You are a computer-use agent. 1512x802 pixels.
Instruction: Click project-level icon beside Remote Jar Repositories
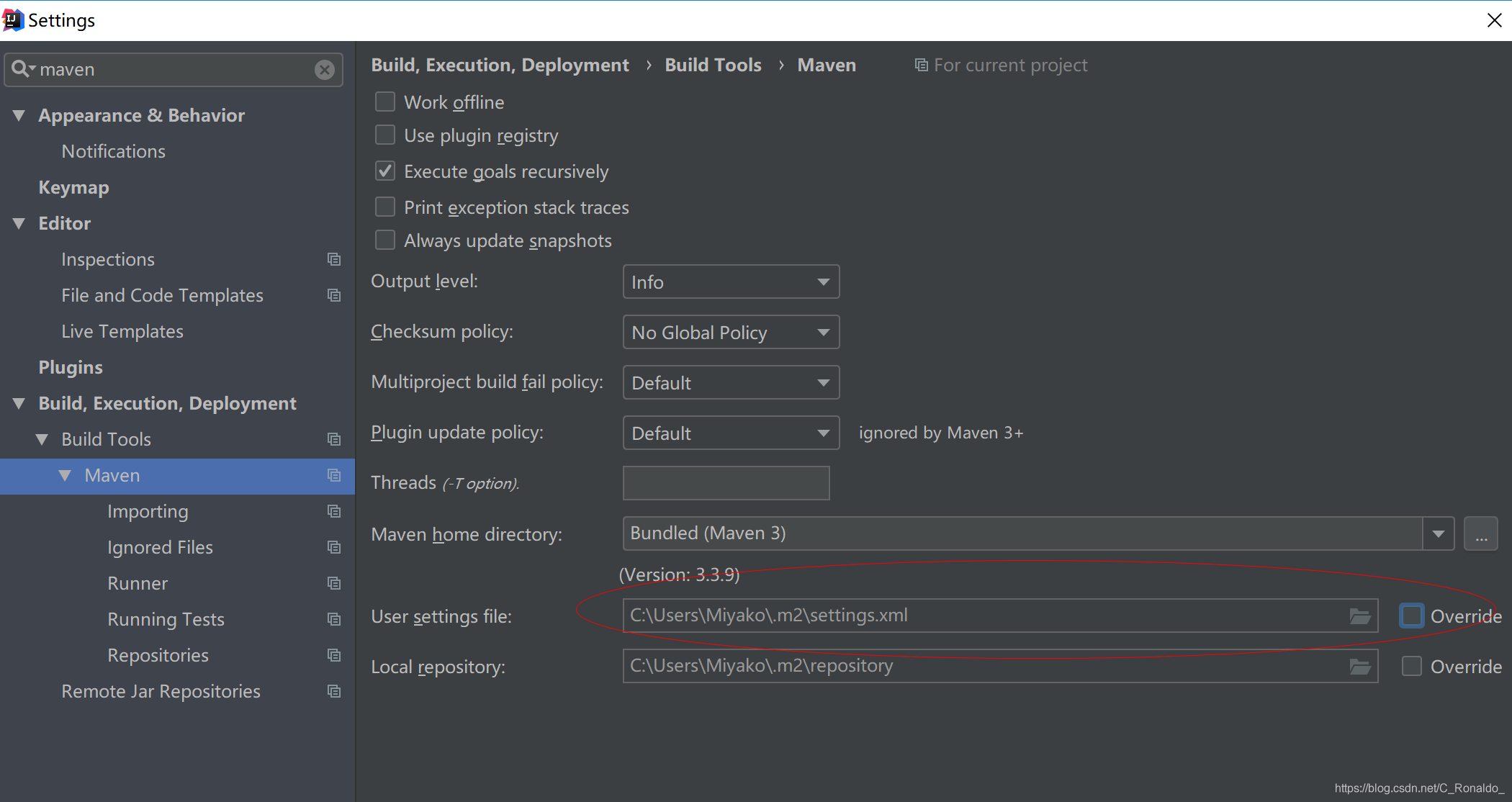pyautogui.click(x=334, y=691)
